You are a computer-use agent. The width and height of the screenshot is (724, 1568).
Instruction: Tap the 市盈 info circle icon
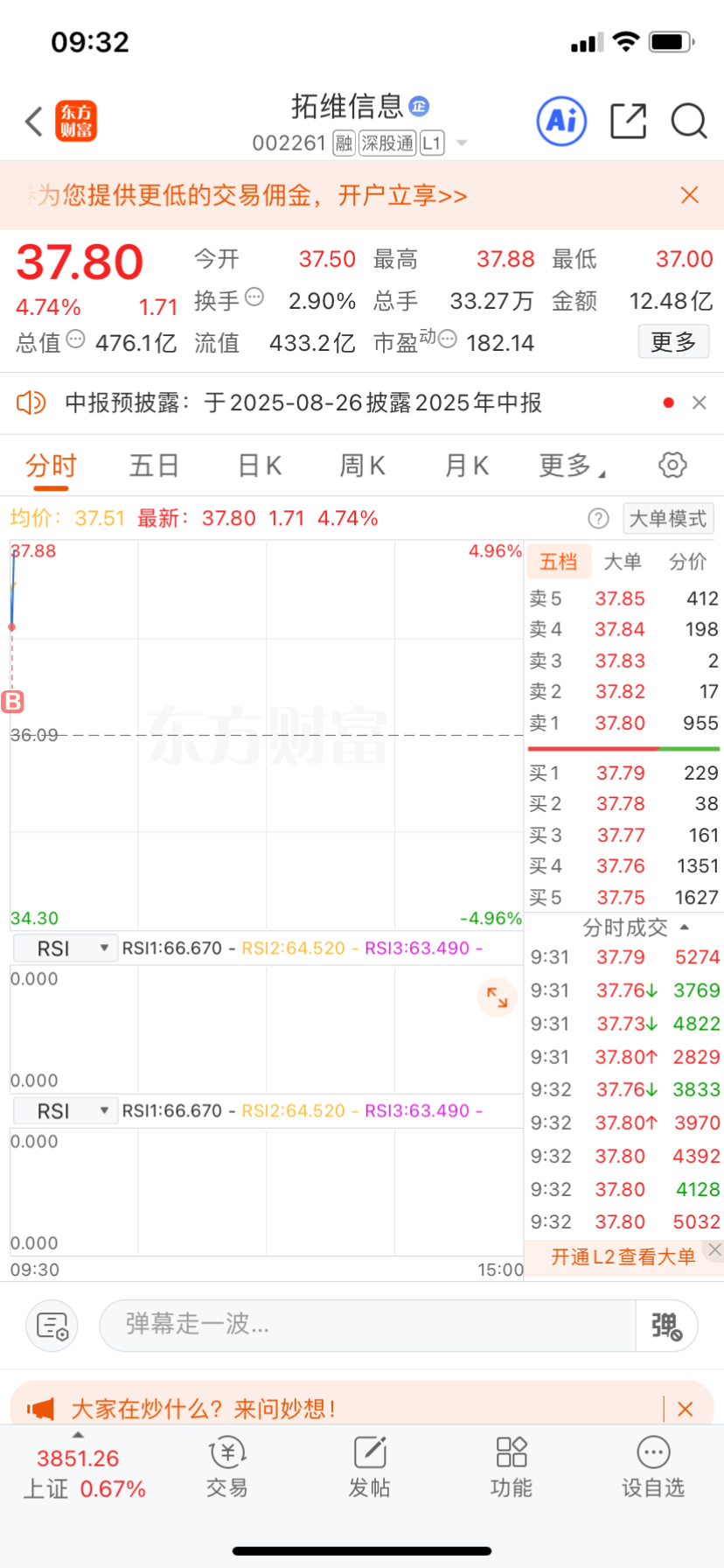[x=448, y=339]
